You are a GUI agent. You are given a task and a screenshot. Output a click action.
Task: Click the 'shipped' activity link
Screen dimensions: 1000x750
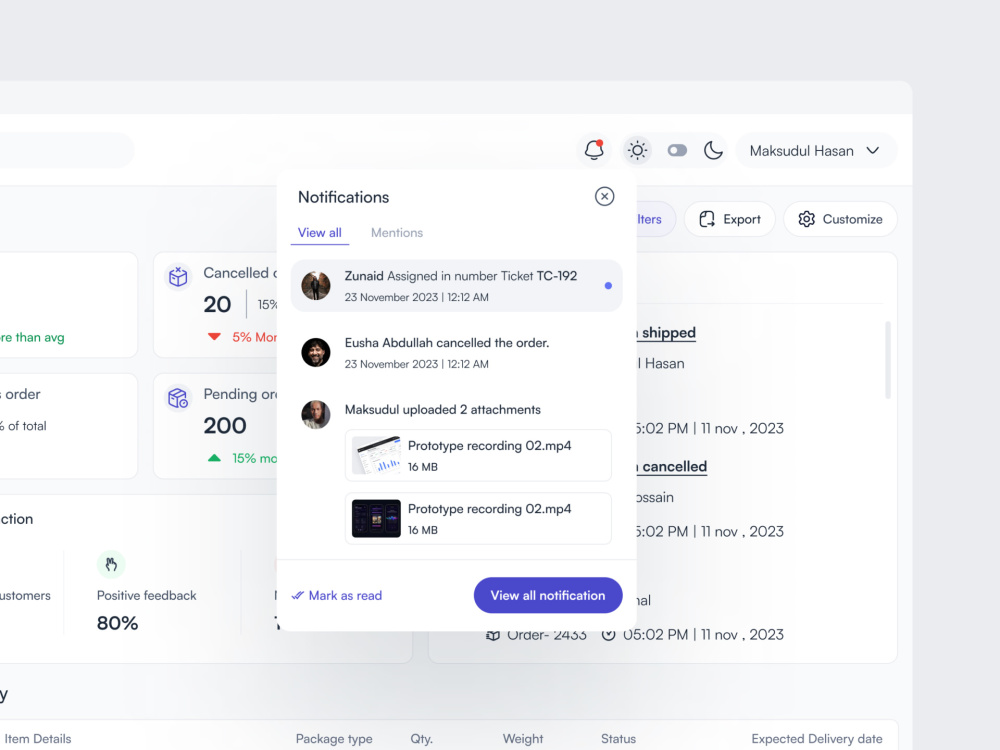point(666,333)
